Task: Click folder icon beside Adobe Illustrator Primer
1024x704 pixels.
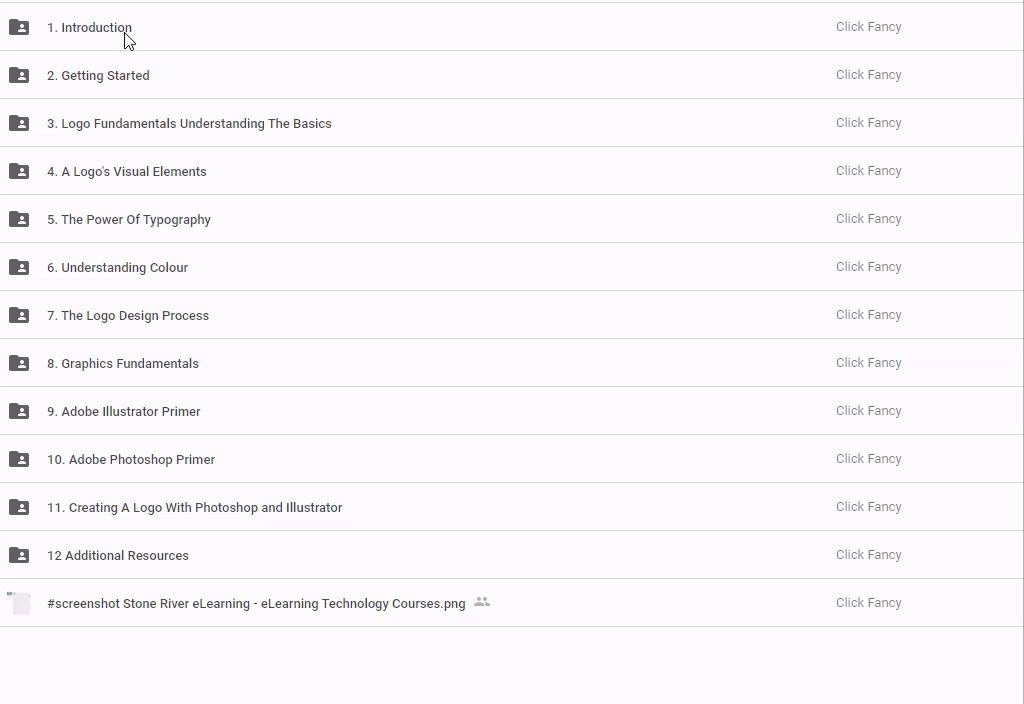Action: (x=19, y=411)
